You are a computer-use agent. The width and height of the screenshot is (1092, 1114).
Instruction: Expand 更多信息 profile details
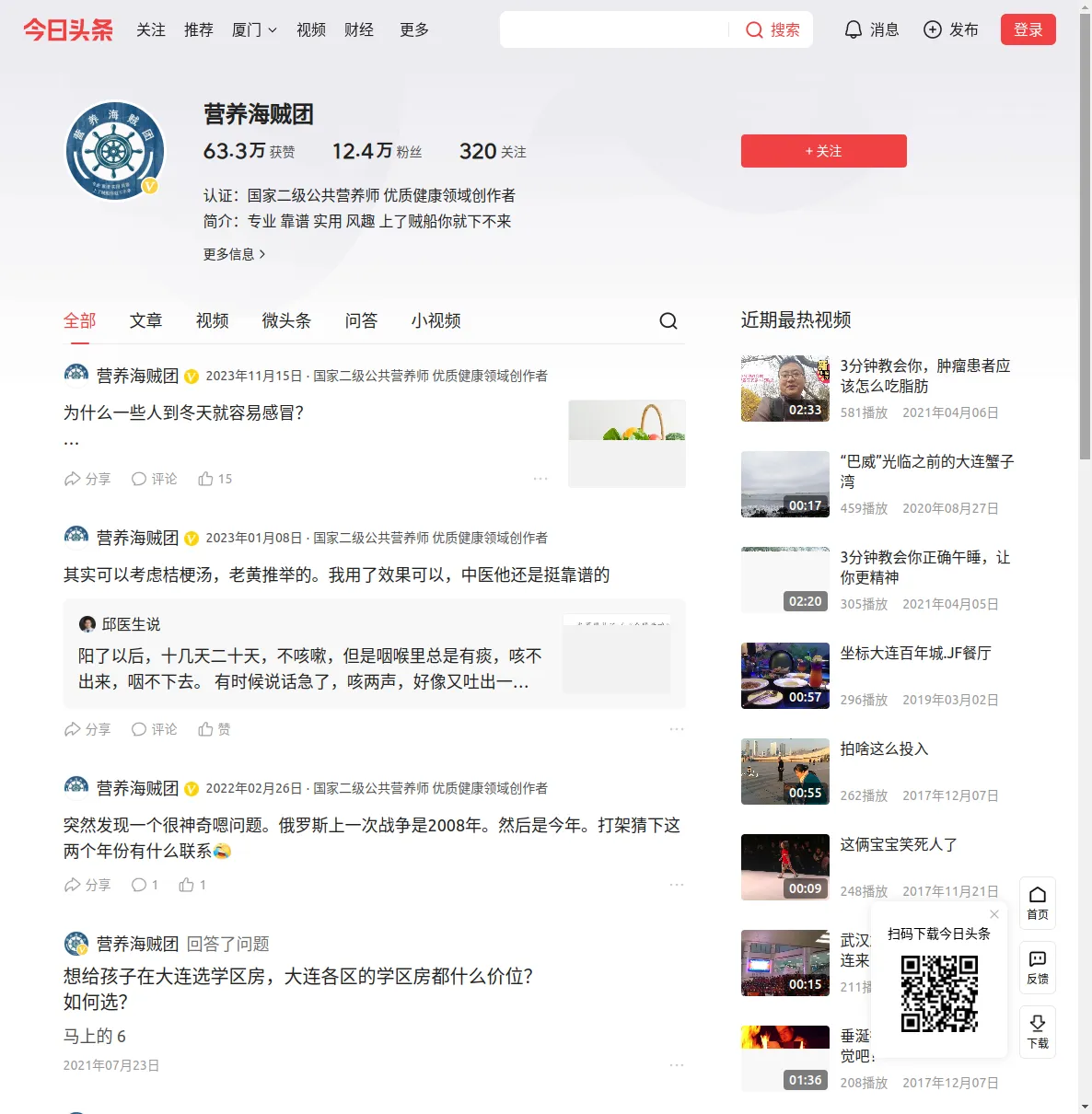(234, 254)
